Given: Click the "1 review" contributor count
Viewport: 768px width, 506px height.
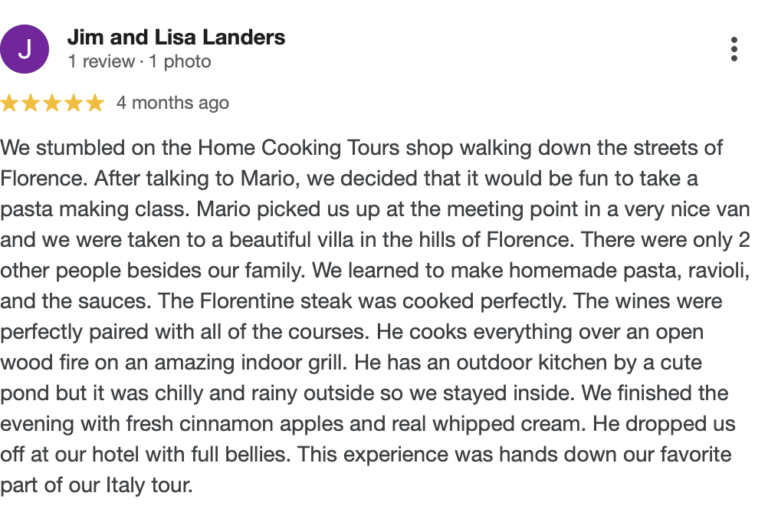Looking at the screenshot, I should (101, 62).
